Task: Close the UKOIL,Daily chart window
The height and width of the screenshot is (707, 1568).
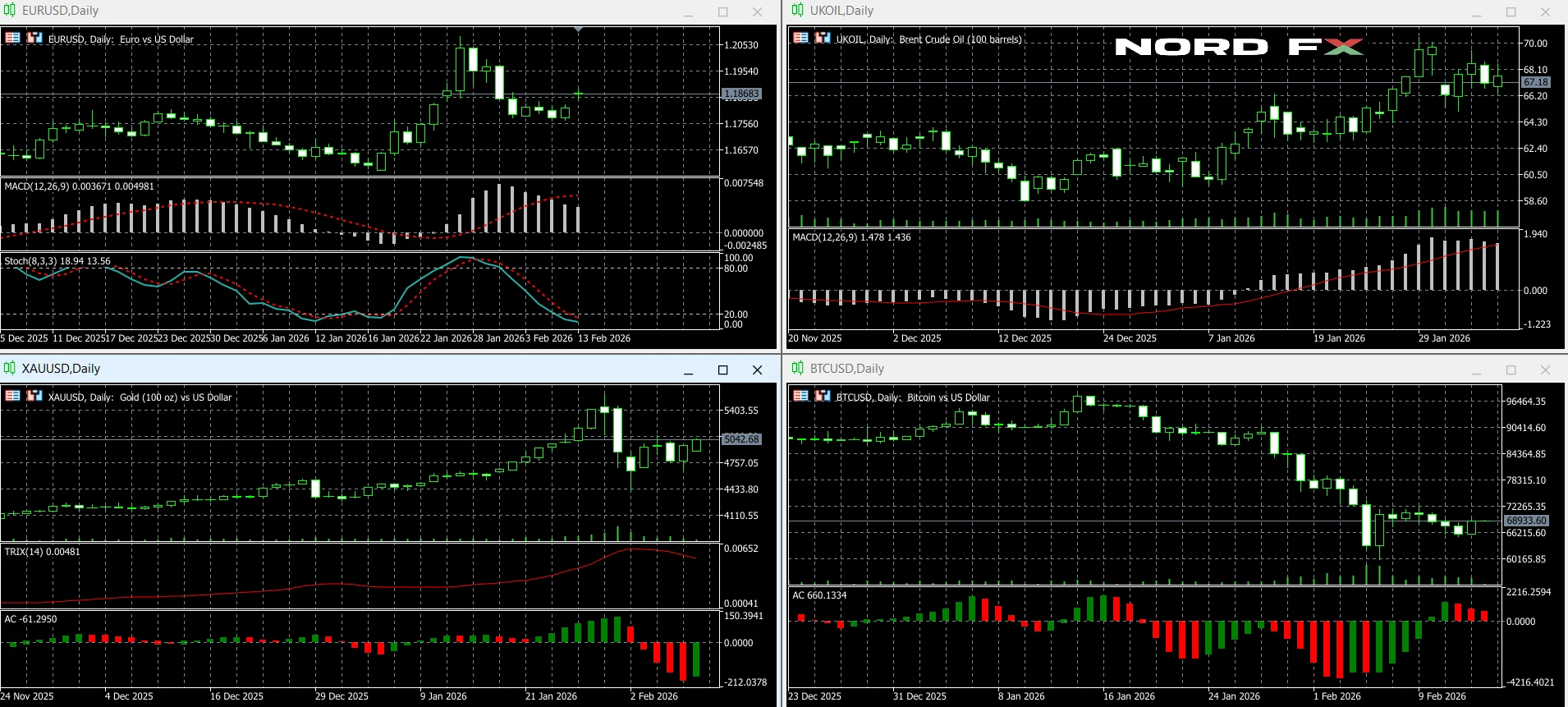Action: pyautogui.click(x=1546, y=11)
